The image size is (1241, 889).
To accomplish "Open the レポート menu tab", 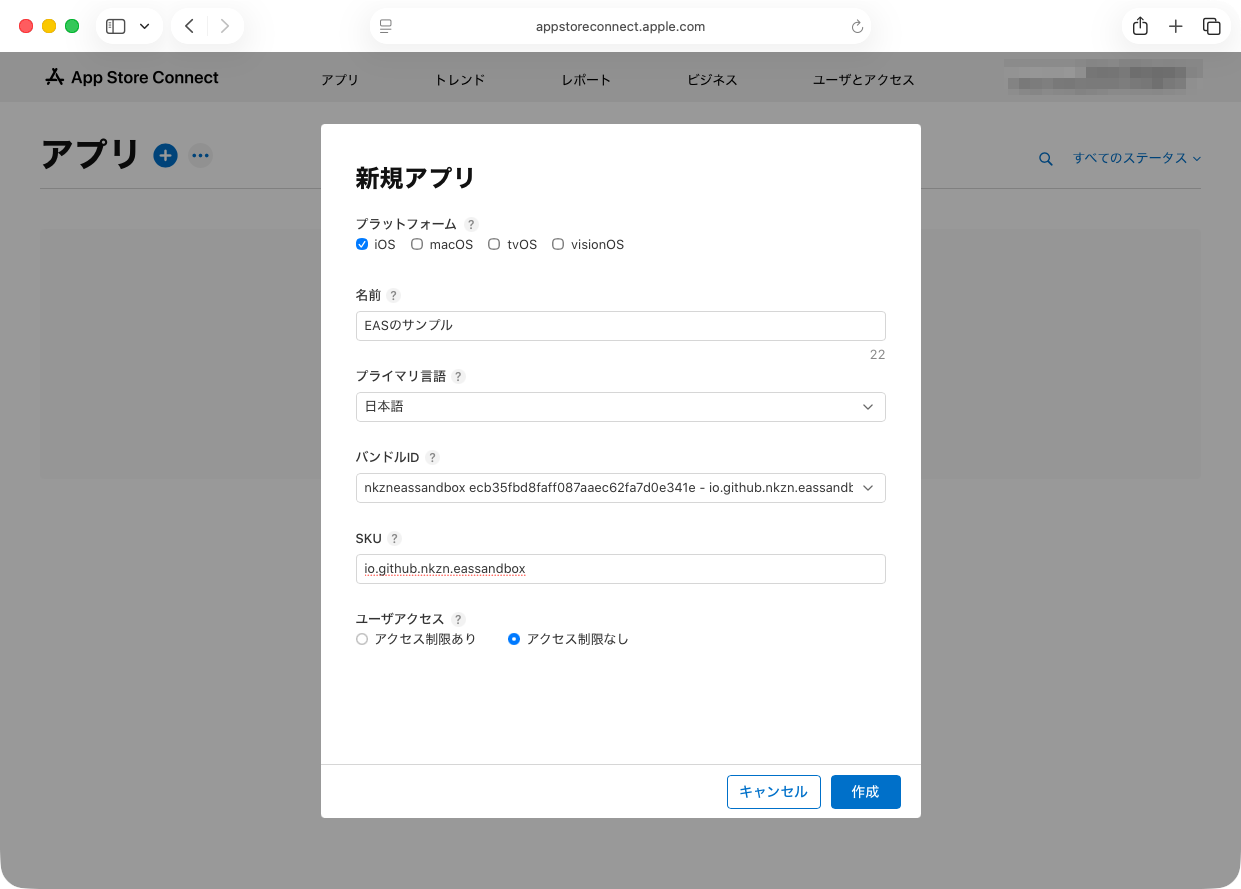I will [586, 80].
